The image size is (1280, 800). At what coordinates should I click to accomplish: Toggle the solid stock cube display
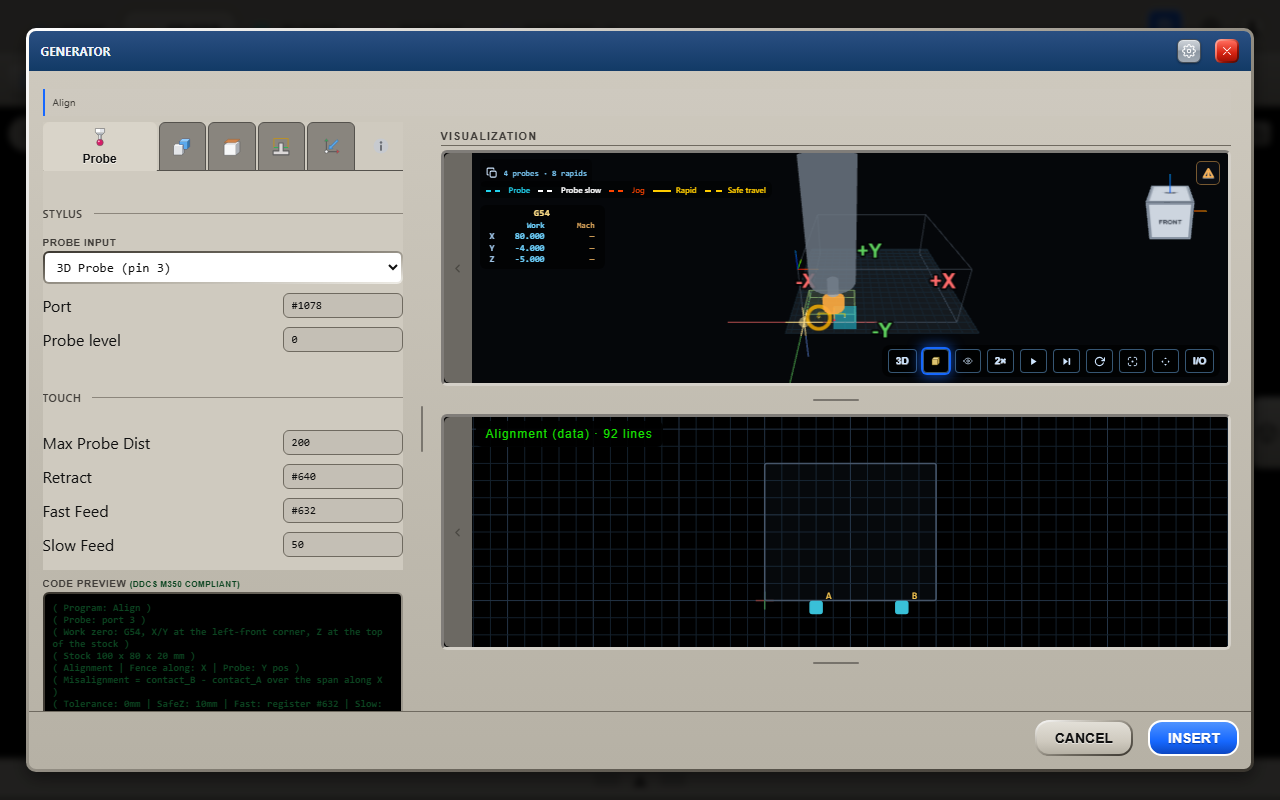pyautogui.click(x=935, y=361)
